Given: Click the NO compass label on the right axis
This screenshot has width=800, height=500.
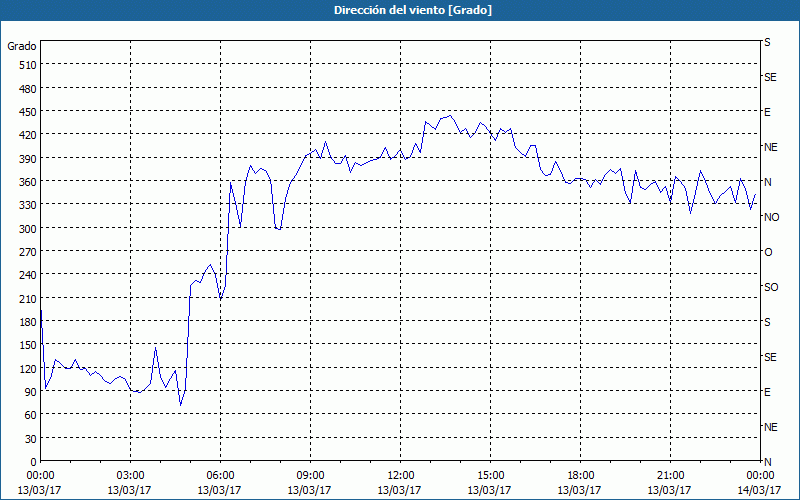Looking at the screenshot, I should 771,217.
